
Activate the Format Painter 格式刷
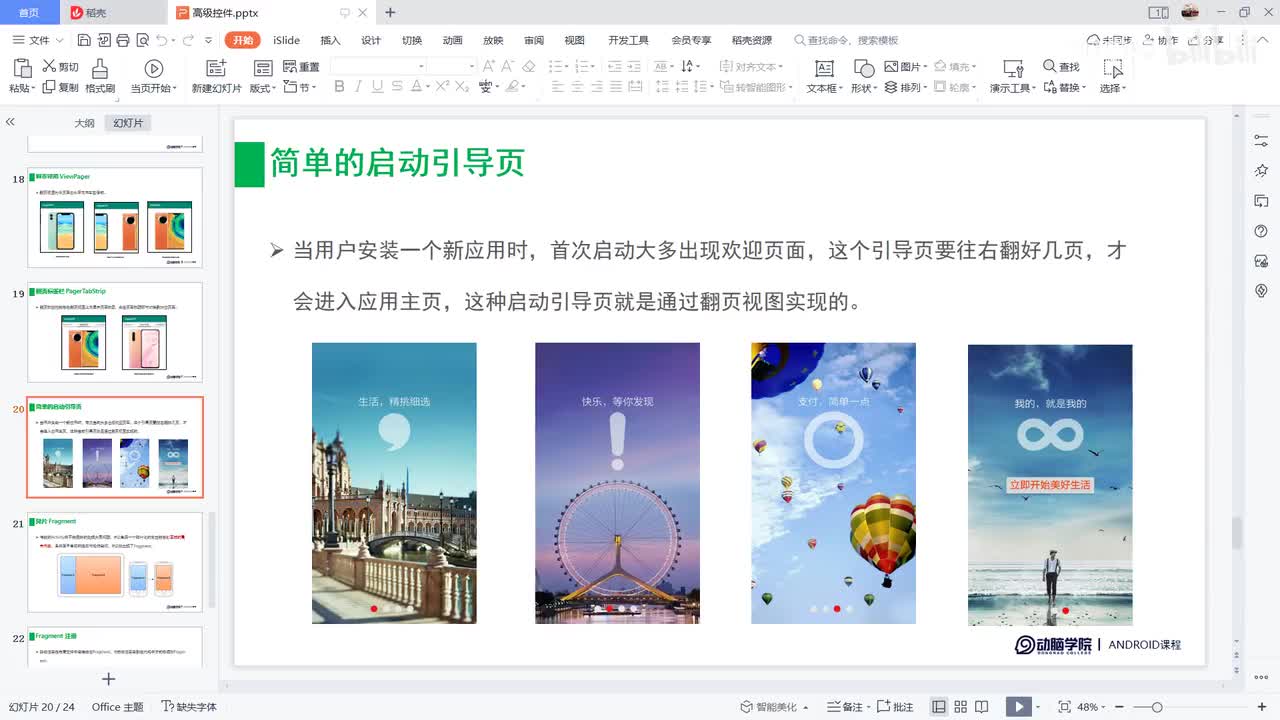tap(100, 76)
